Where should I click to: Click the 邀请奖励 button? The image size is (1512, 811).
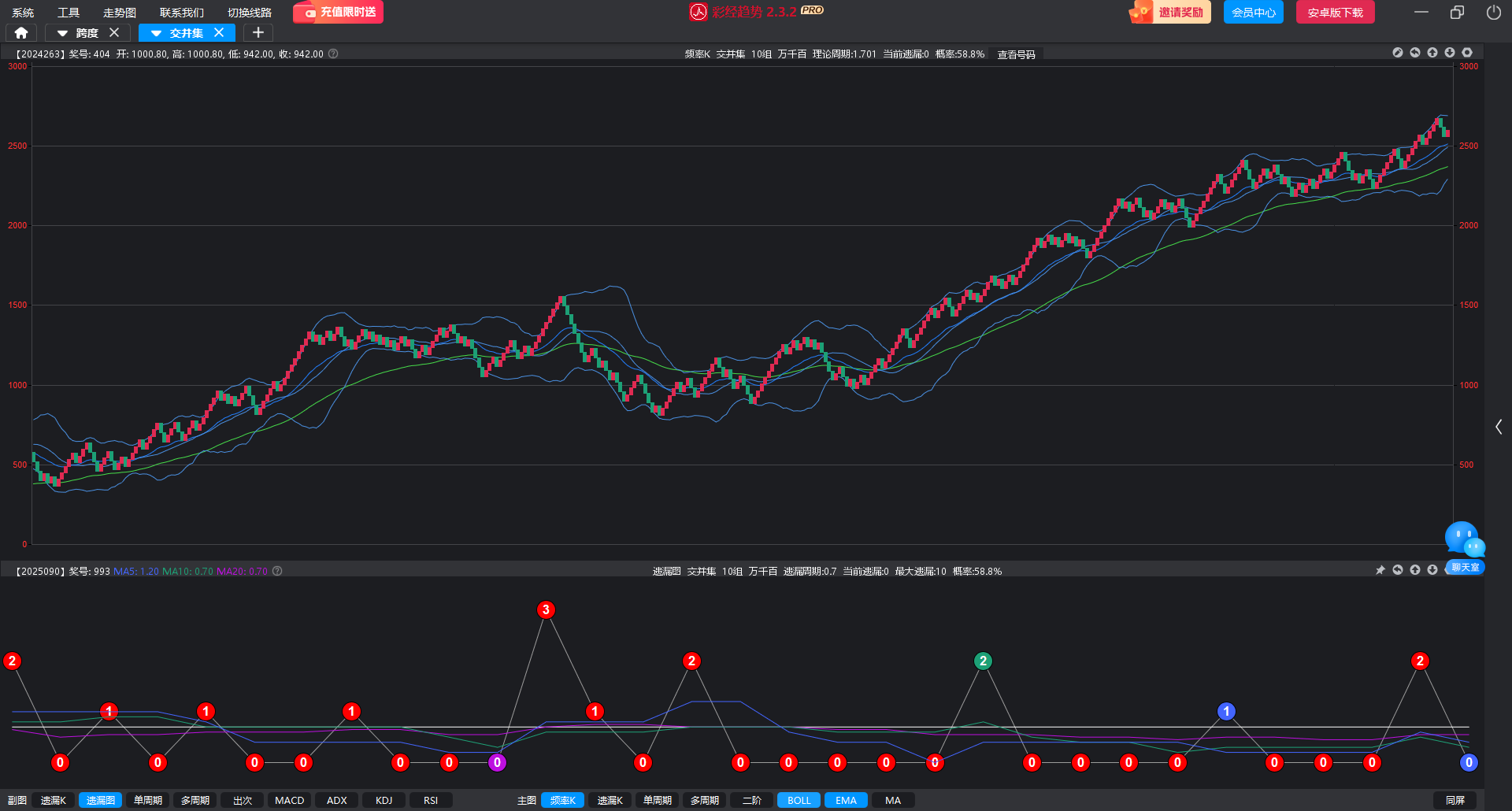tap(1170, 12)
